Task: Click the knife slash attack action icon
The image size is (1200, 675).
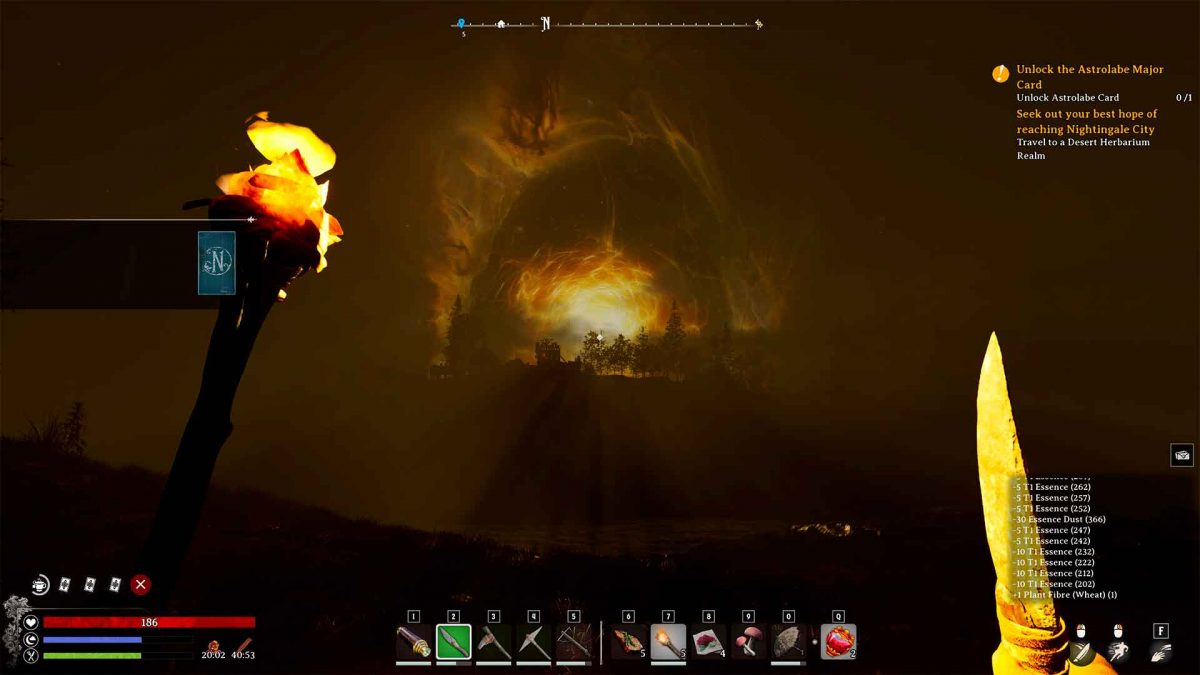Action: click(1080, 652)
